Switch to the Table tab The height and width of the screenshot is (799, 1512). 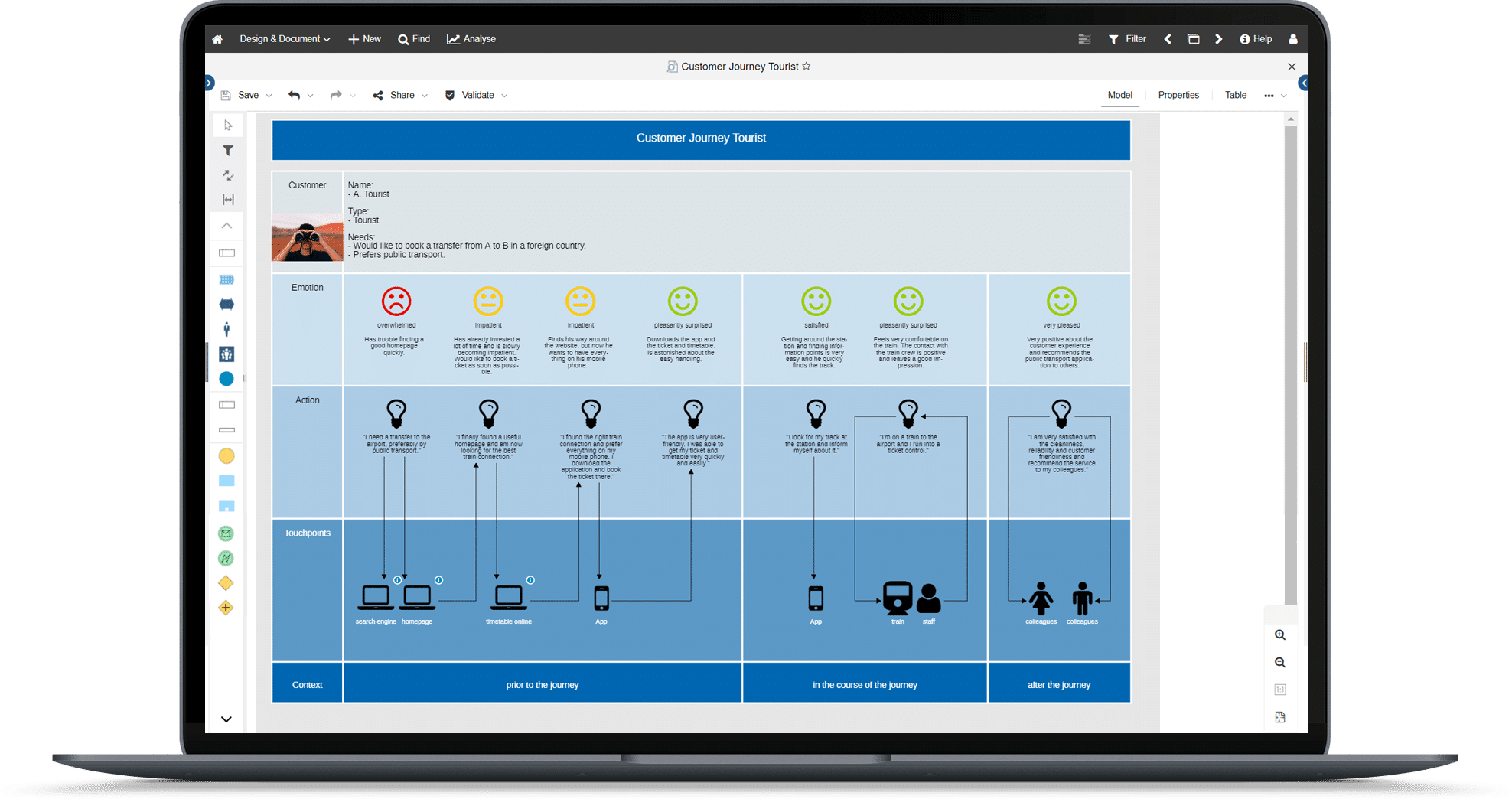(1235, 95)
